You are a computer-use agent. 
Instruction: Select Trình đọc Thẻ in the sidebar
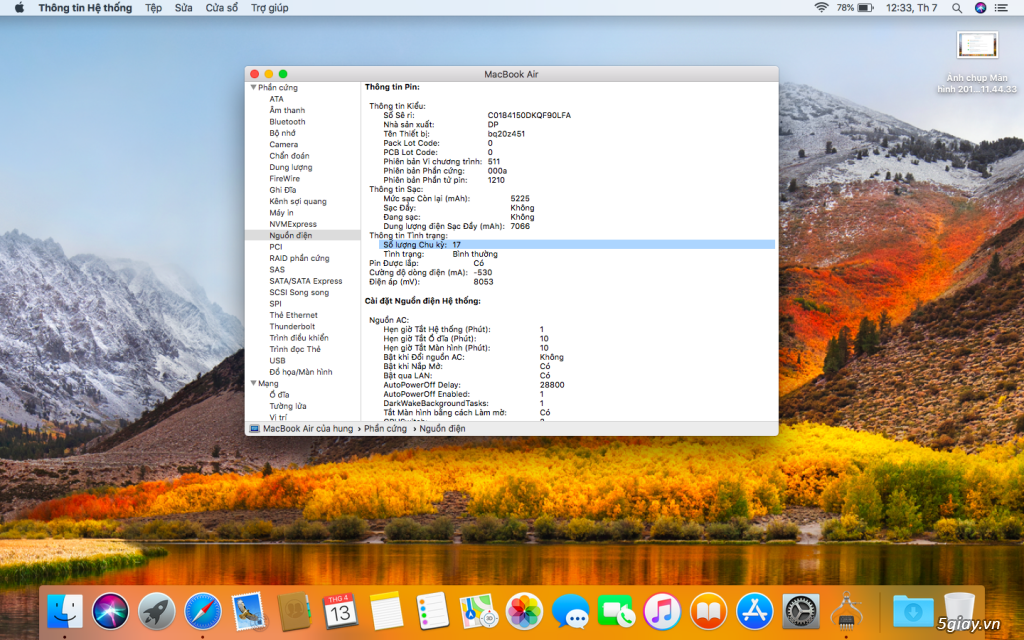[295, 349]
